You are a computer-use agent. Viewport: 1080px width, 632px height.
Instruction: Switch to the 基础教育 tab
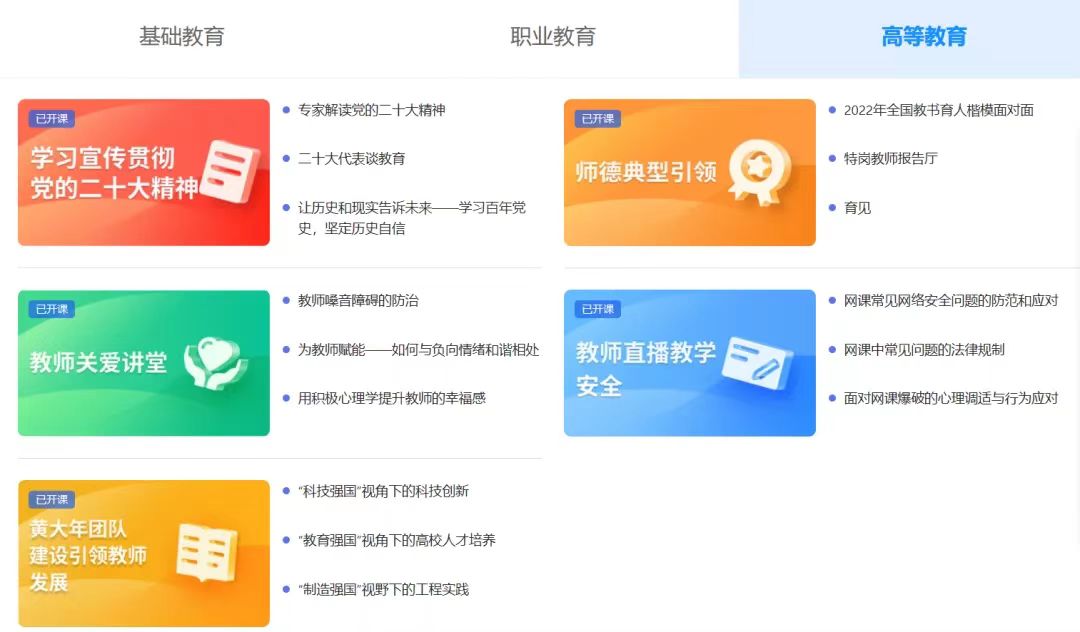(x=182, y=38)
